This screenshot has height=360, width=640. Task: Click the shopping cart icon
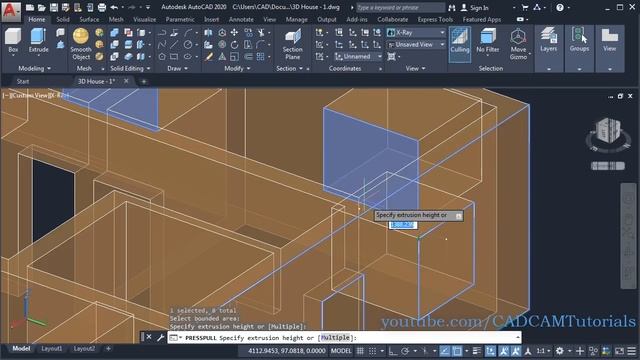click(x=525, y=7)
